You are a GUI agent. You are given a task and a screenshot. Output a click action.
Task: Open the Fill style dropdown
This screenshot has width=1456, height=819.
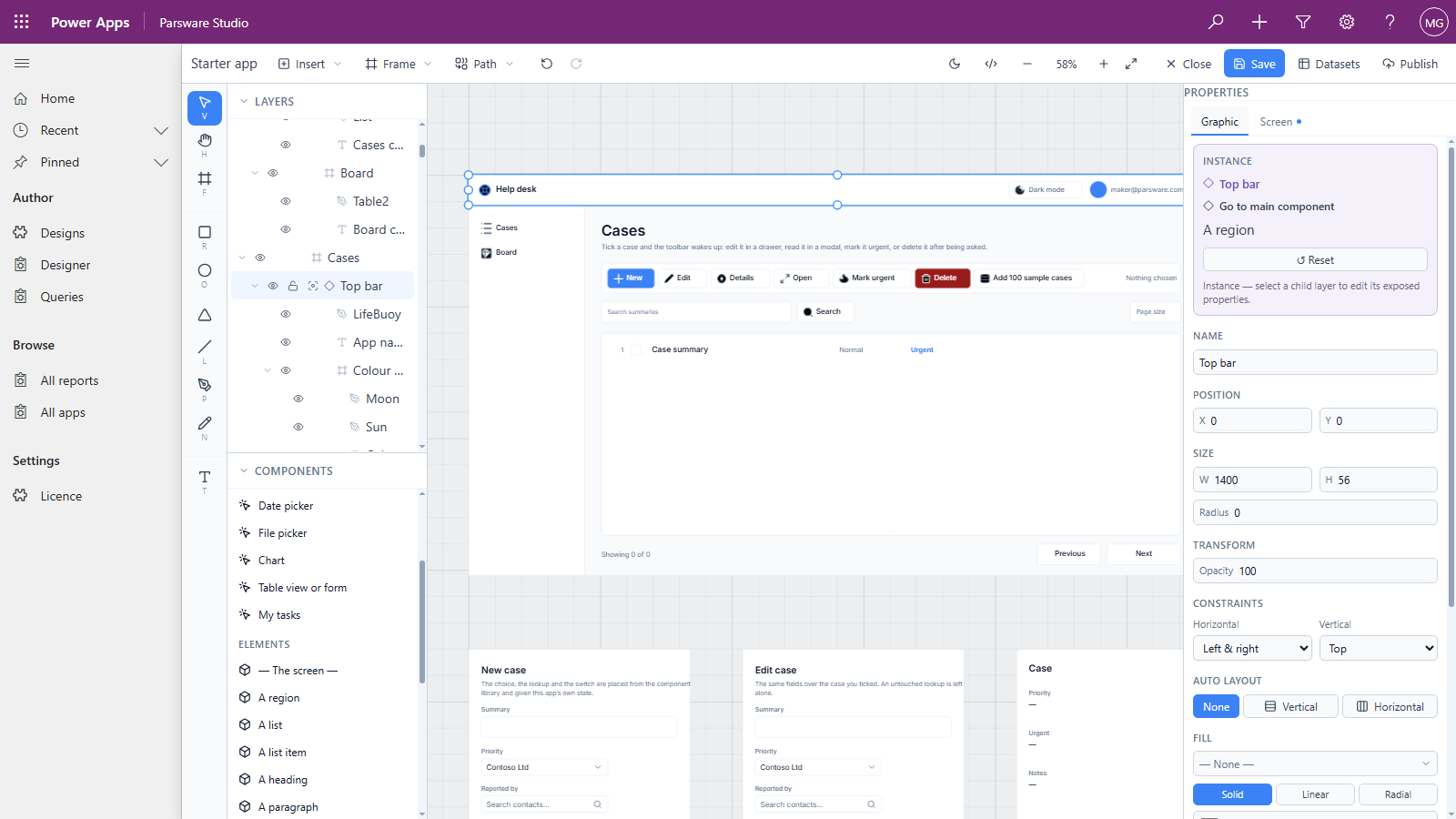tap(1315, 763)
